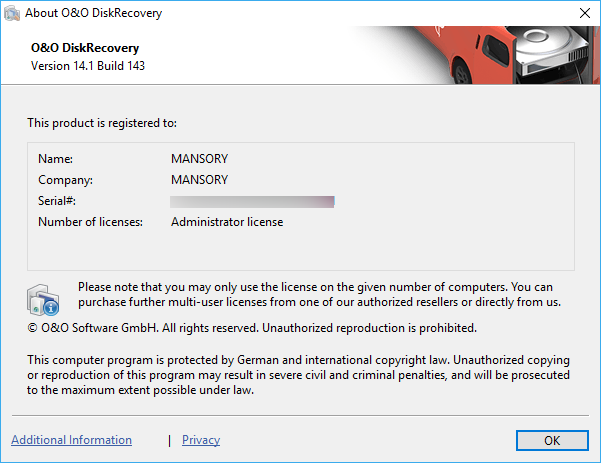The image size is (601, 463).
Task: Click the 'This product is registered to' text
Action: click(102, 123)
